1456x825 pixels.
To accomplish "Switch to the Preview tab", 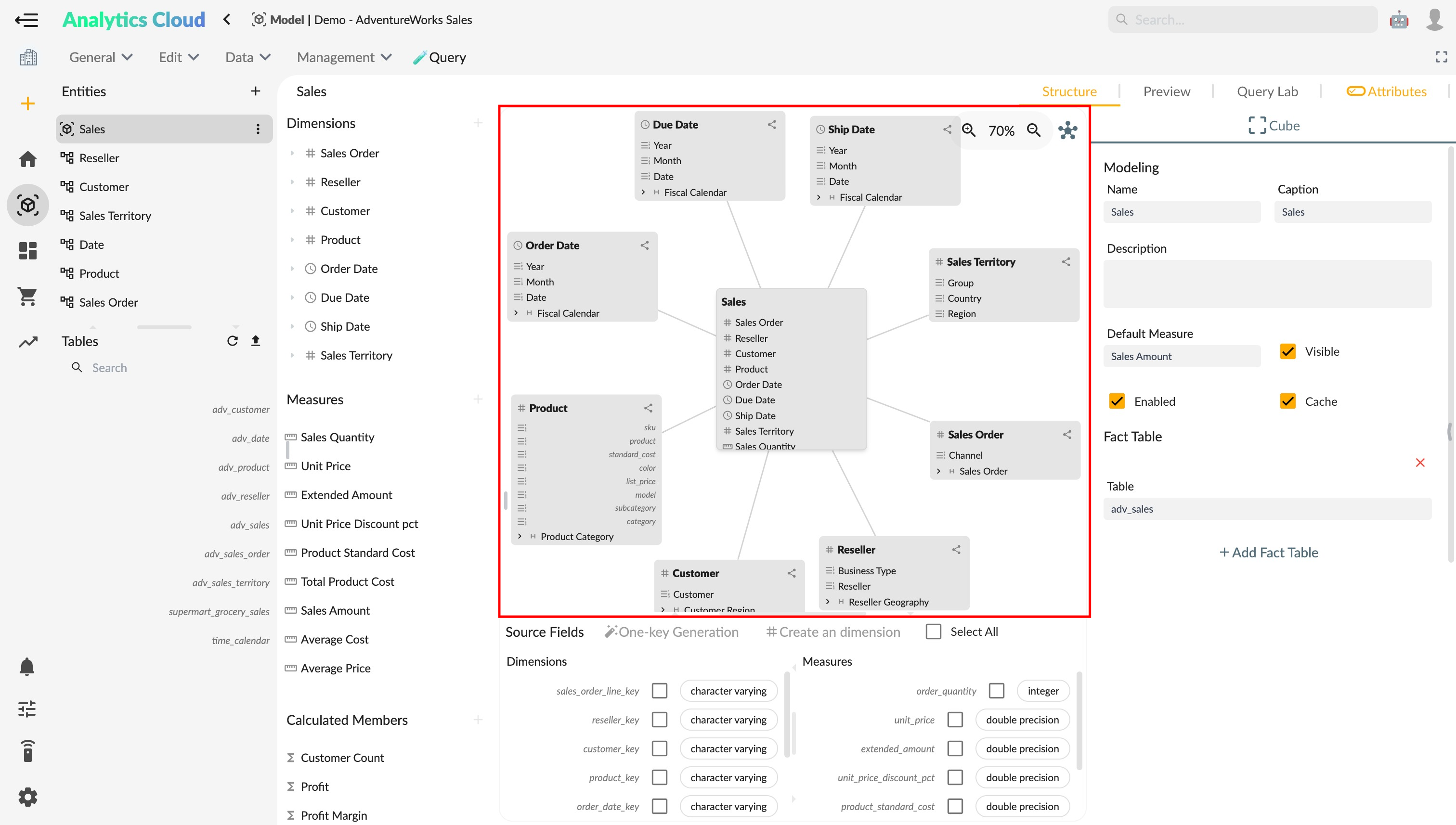I will click(1166, 91).
